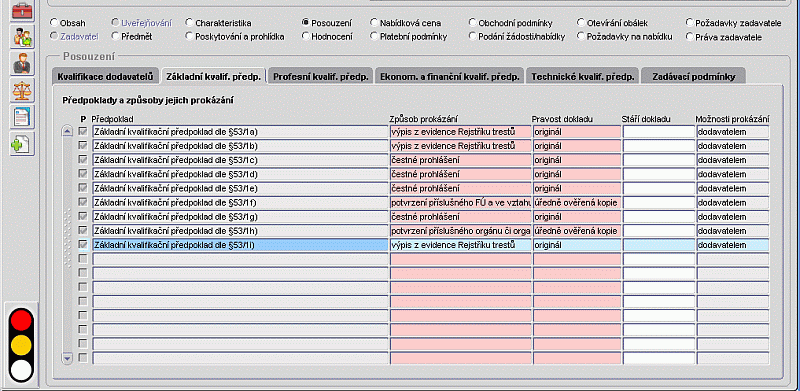Click the Pravost dokladu column header
Screen dimensions: 800x391
coord(562,119)
